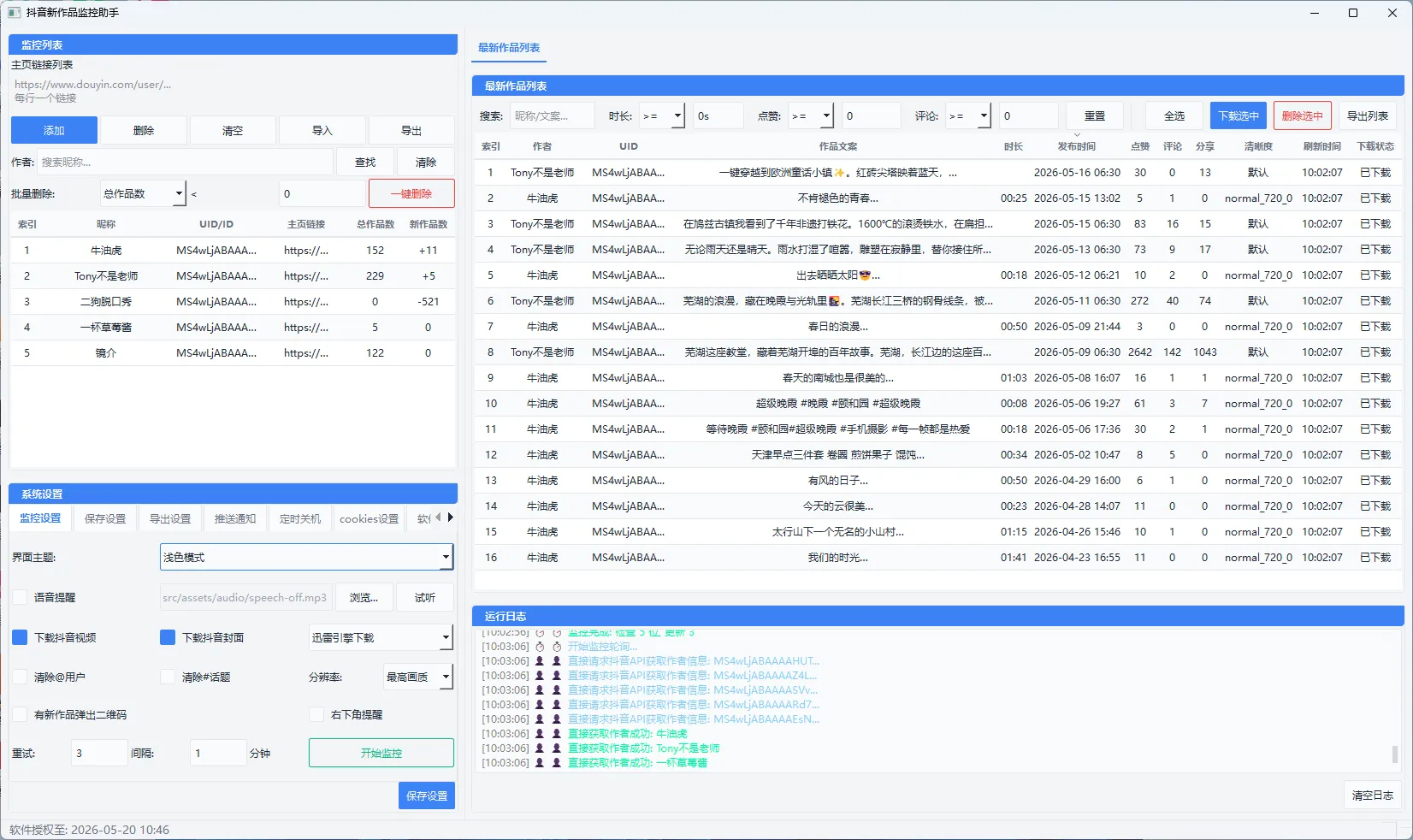Click the 软件授权至 status bar text
1413x840 pixels.
tap(89, 830)
